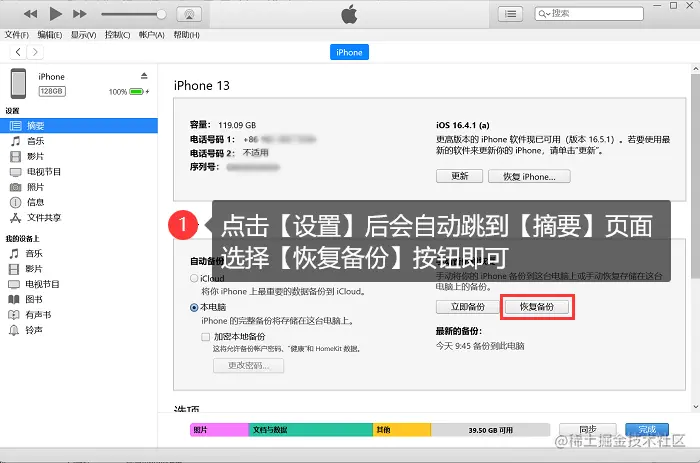Select 信息 in the sidebar
This screenshot has width=700, height=463.
pos(79,202)
